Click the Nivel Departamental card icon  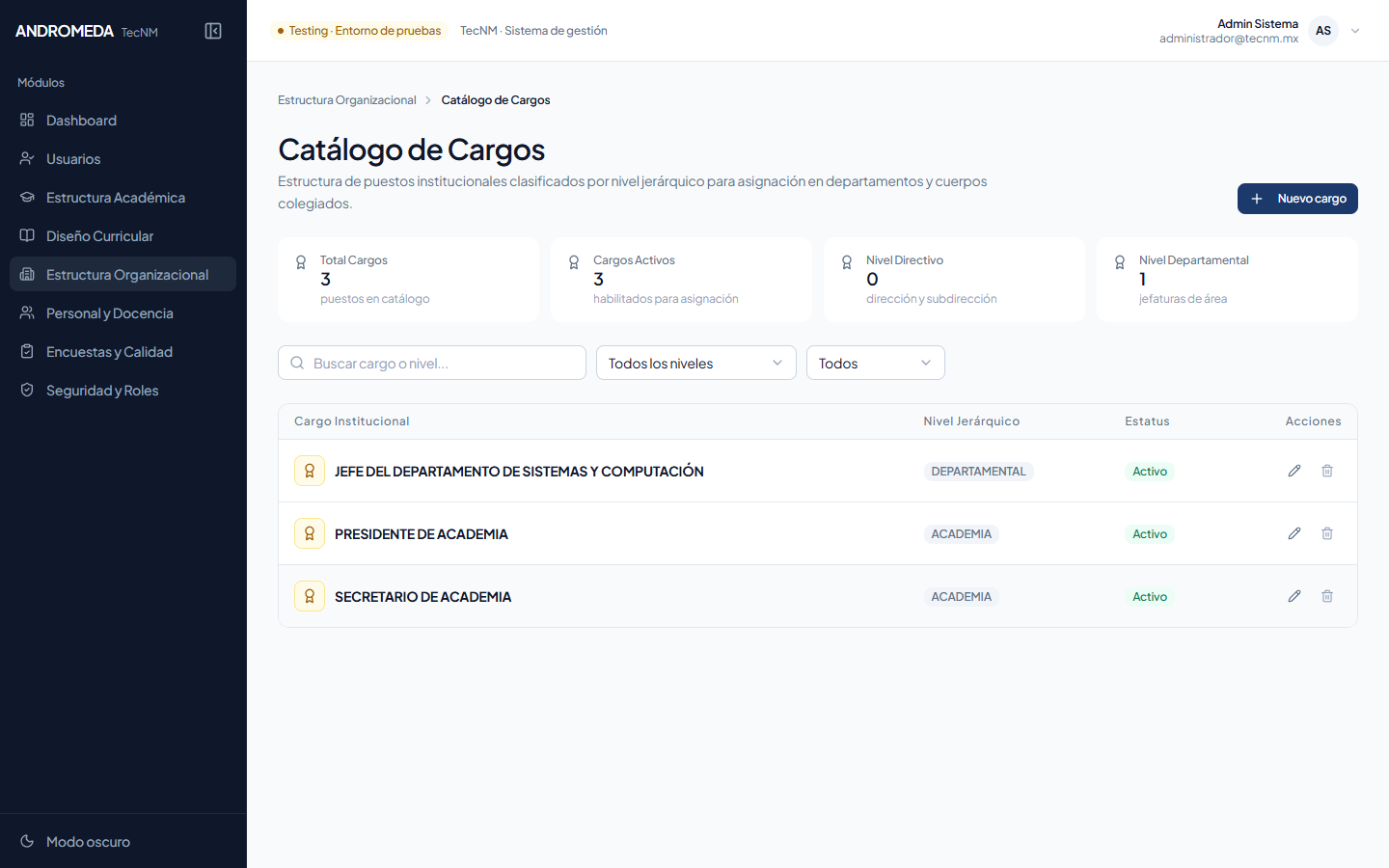1120,262
